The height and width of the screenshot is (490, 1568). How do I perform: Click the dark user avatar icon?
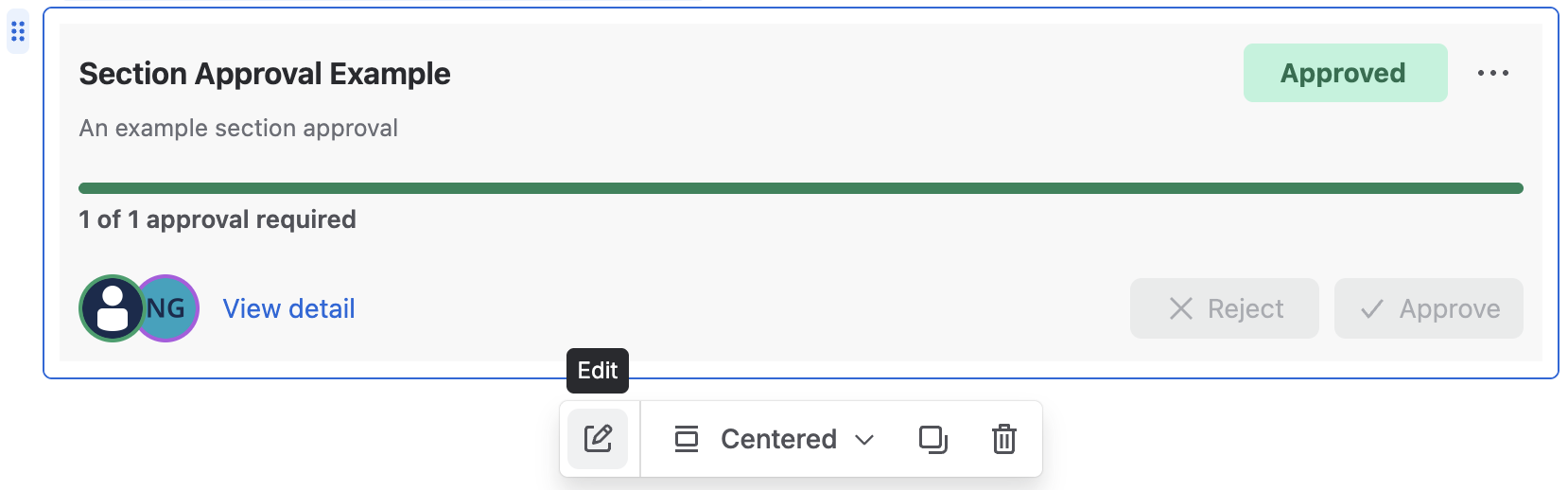coord(112,308)
